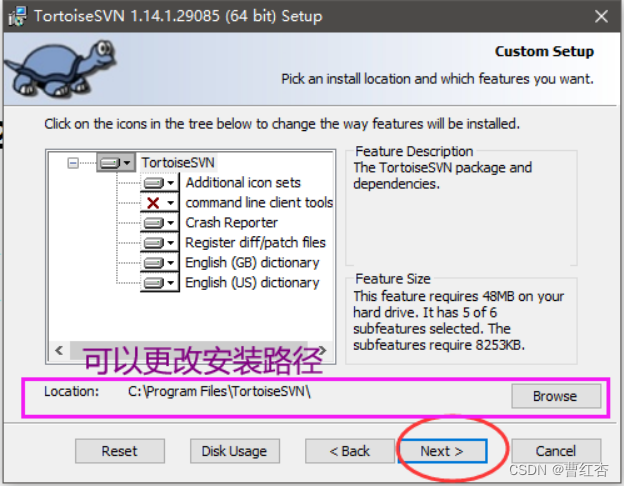Open the Register diff/patch files dropdown
This screenshot has height=487, width=624.
tap(159, 242)
